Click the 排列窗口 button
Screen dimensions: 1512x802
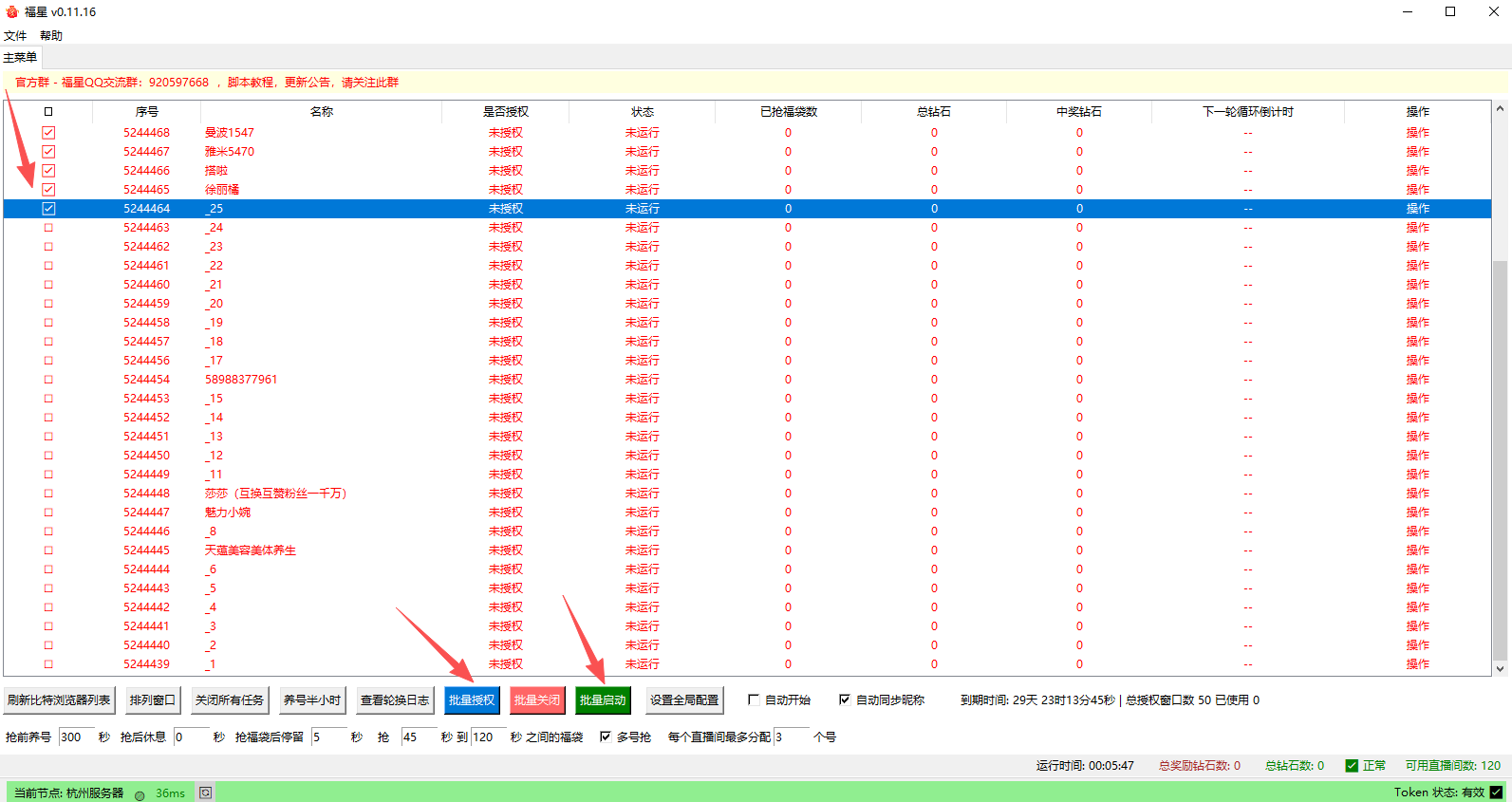pyautogui.click(x=153, y=700)
